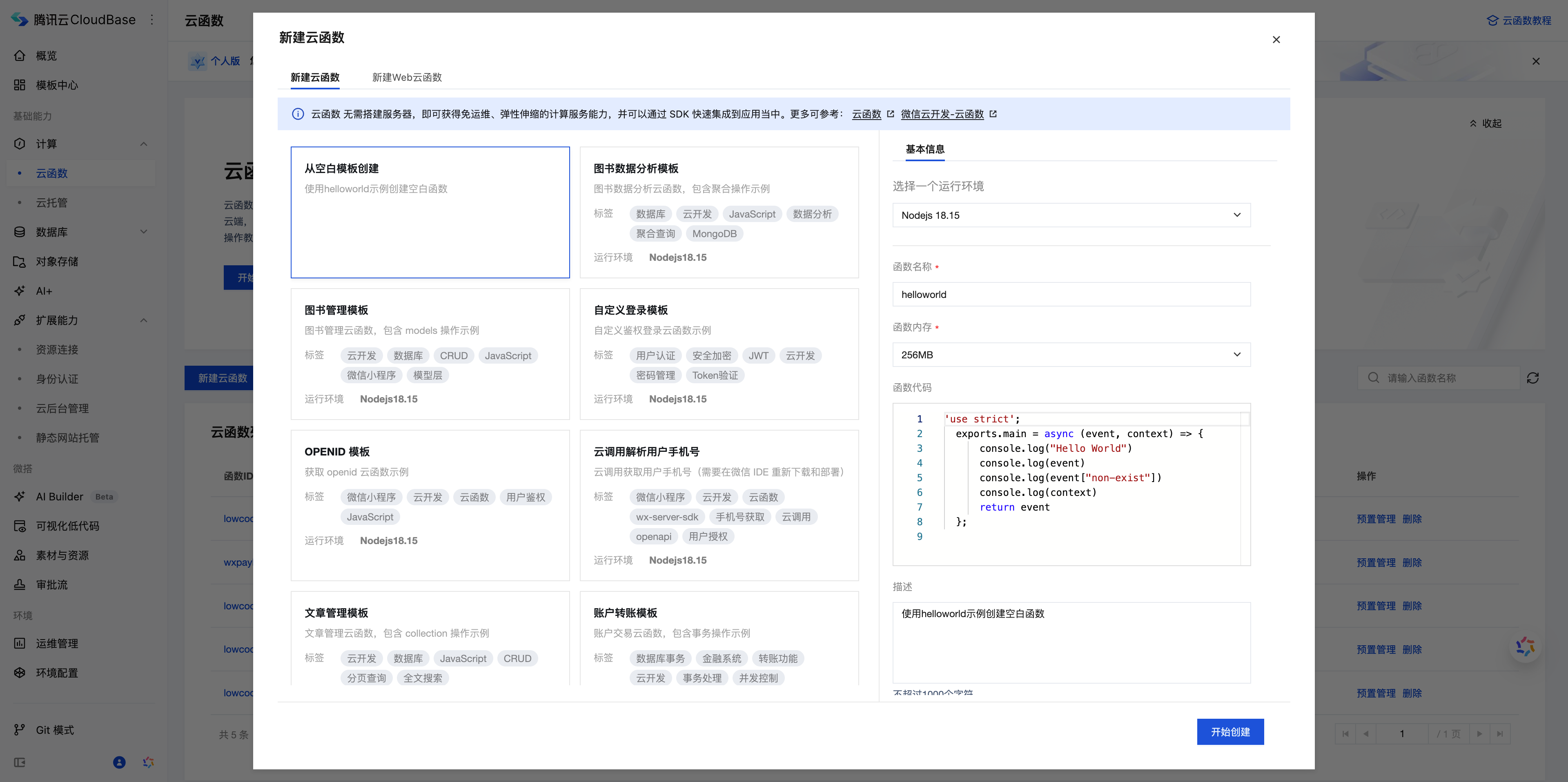Screen dimensions: 1568x782
Task: Click 收起 to collapse the intro panel
Action: 1486,123
